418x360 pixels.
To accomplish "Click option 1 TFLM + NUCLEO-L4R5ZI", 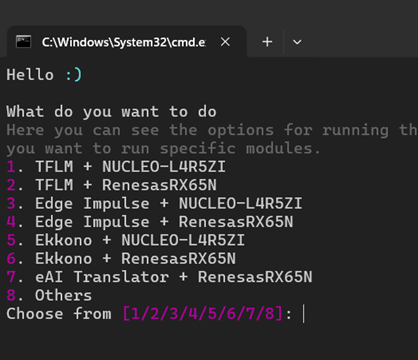I will pos(116,167).
